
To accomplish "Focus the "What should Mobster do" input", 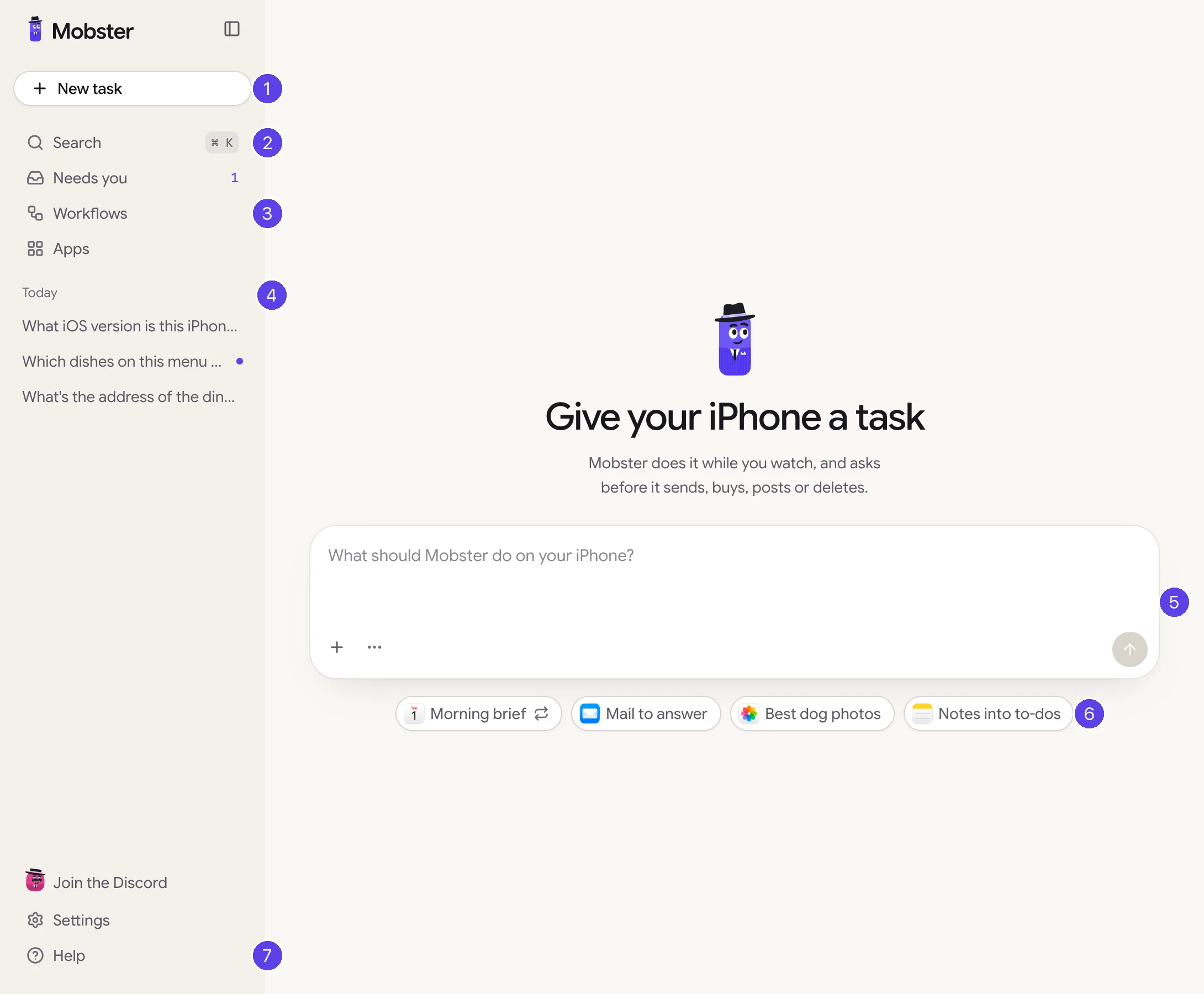I will click(734, 575).
